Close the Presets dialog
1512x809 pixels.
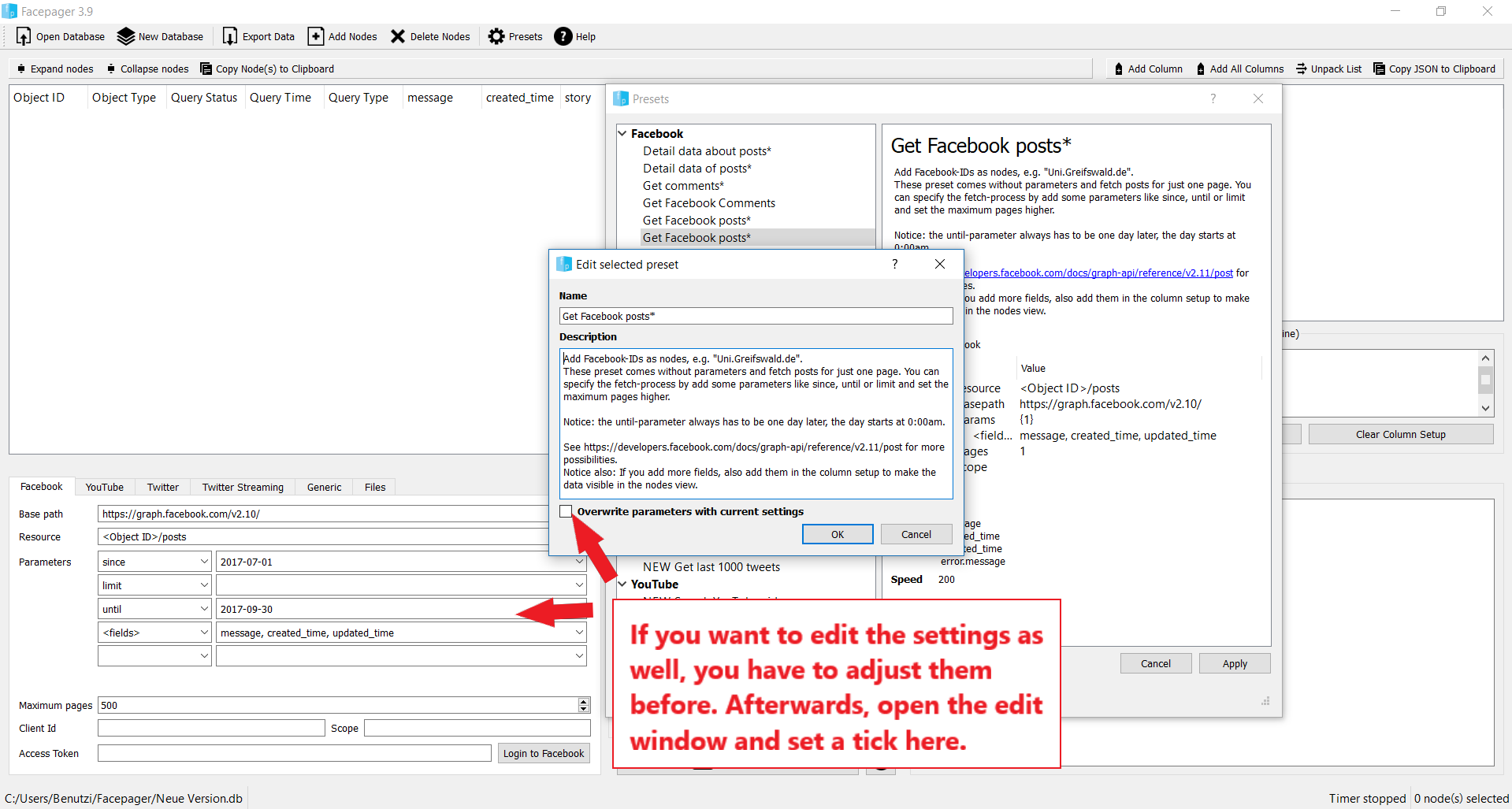coord(1258,98)
